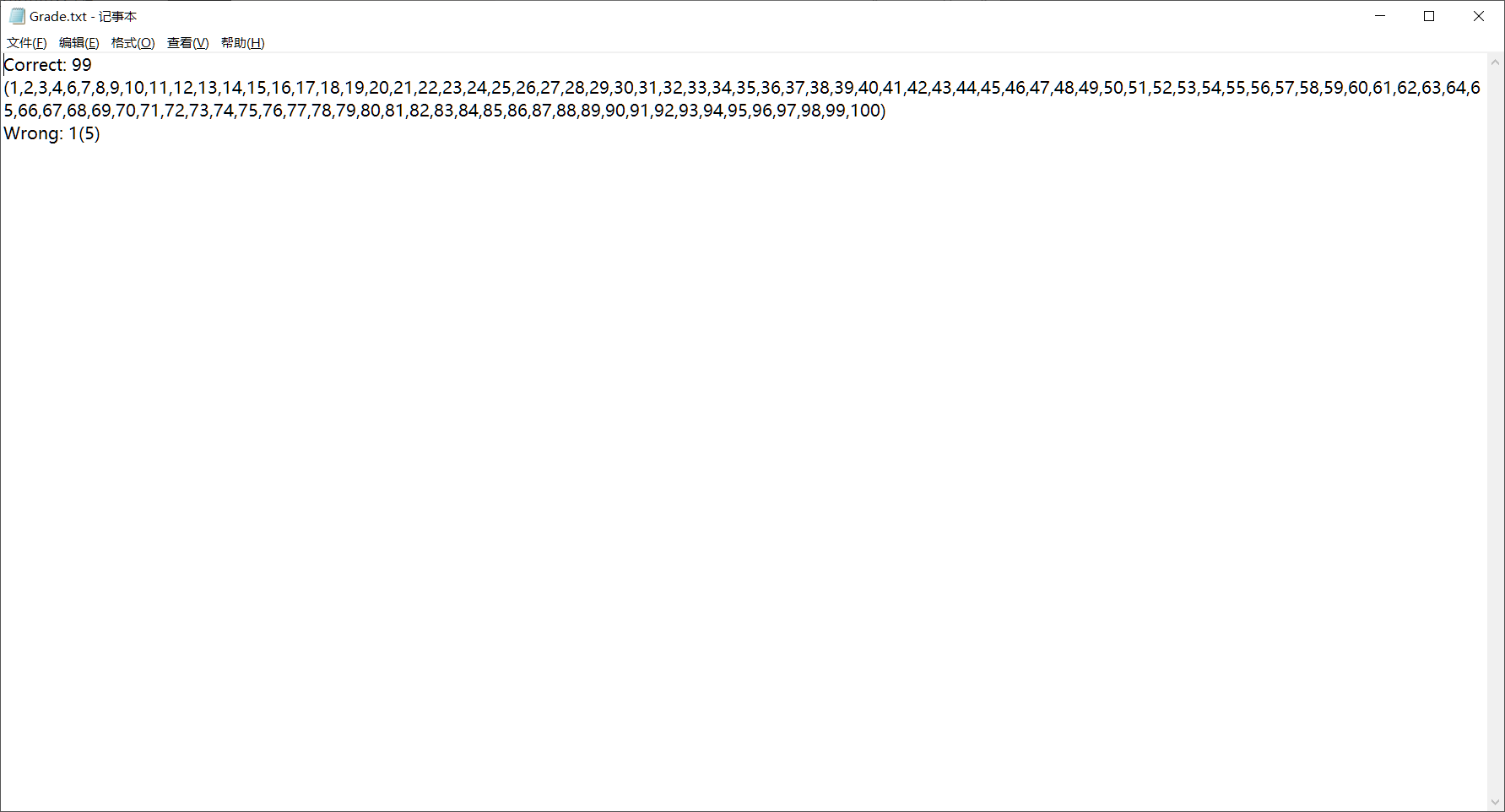Click the vertical scrollbar track
1505x812 pixels.
pos(1496,432)
